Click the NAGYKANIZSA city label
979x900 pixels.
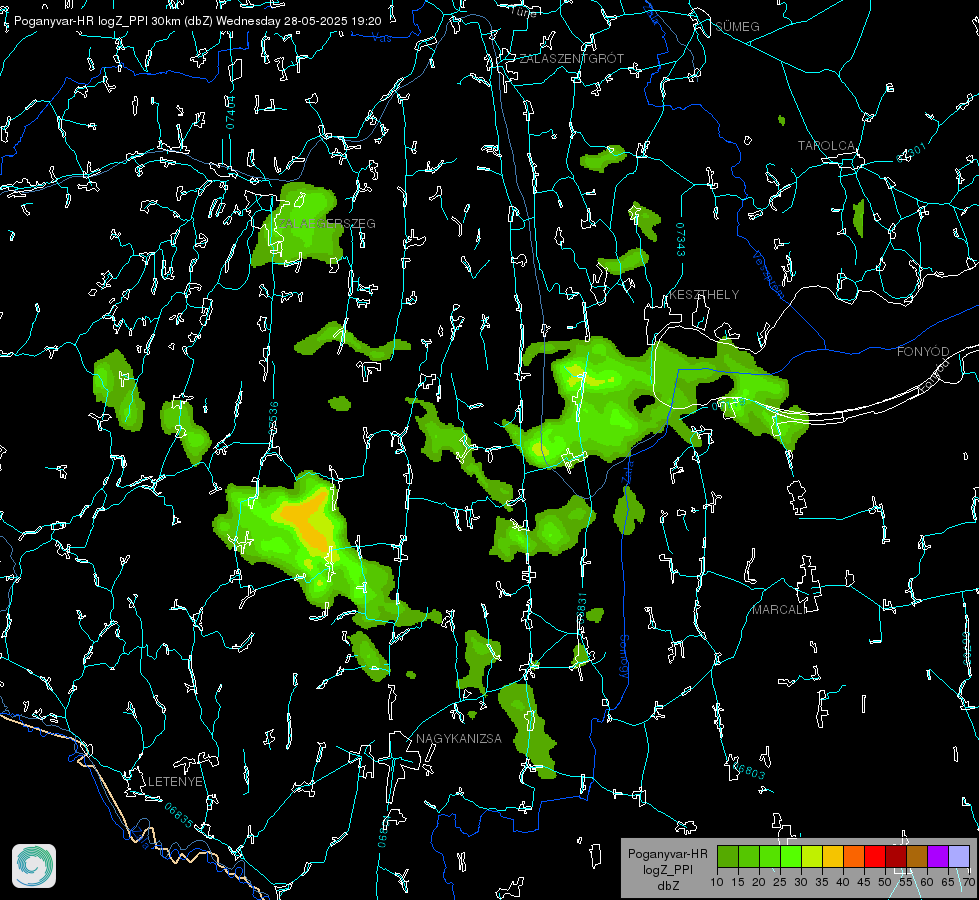(x=459, y=738)
